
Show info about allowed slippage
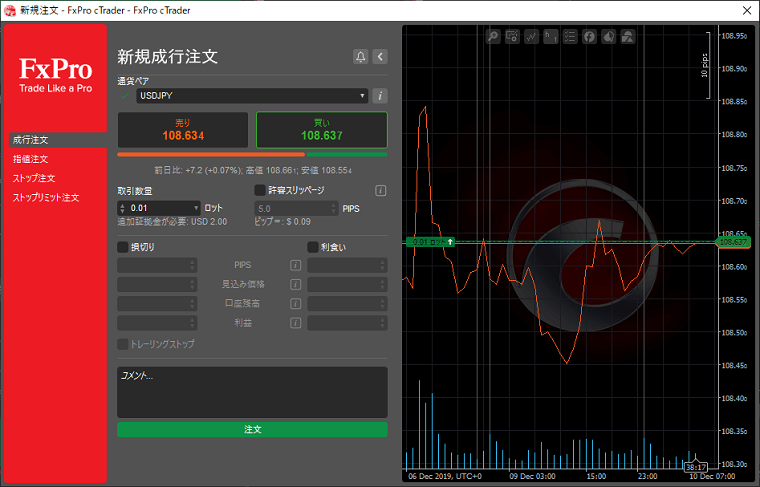pyautogui.click(x=380, y=190)
